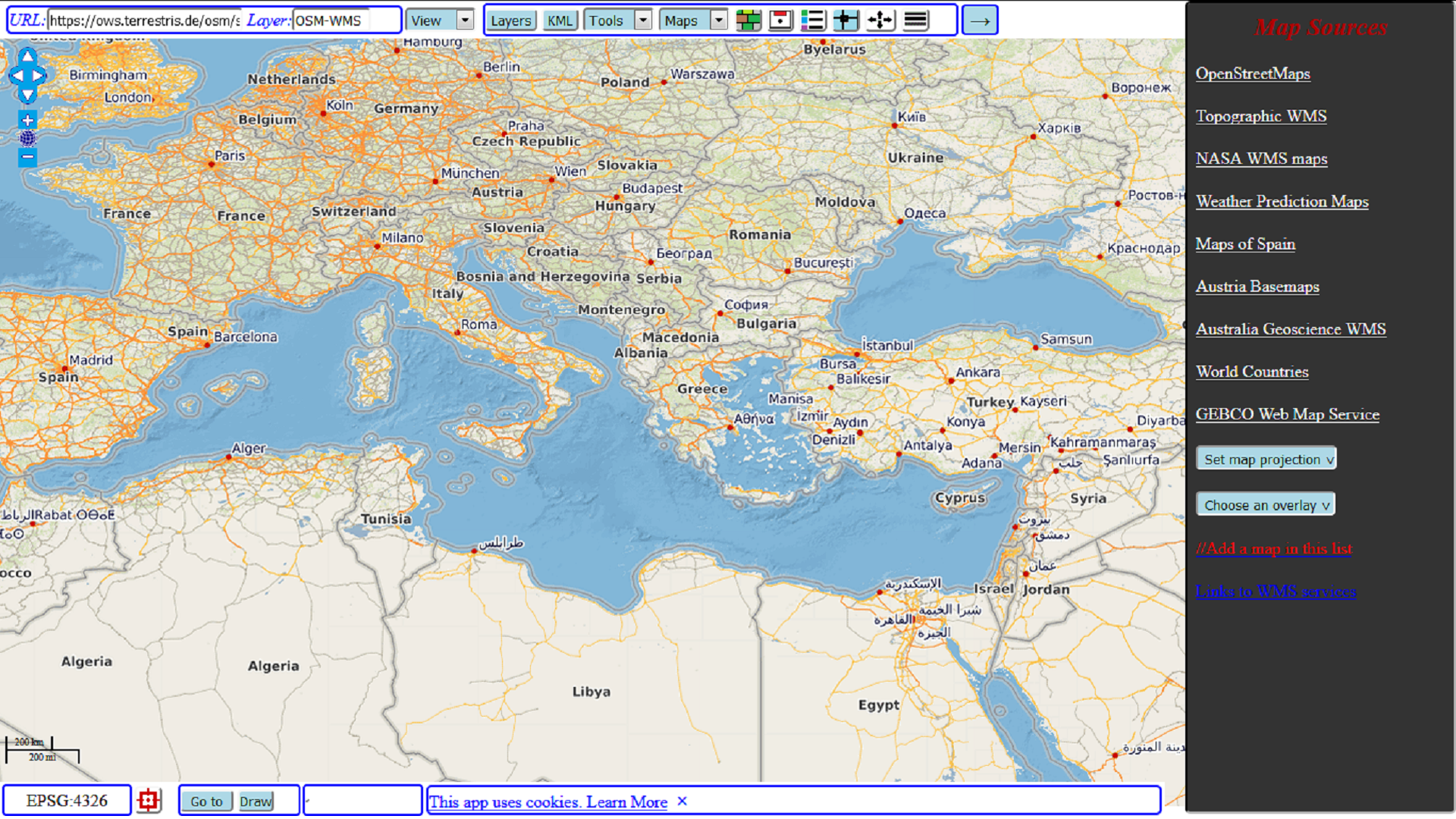Pan the map east with right arrow
1456x819 pixels.
pos(38,76)
